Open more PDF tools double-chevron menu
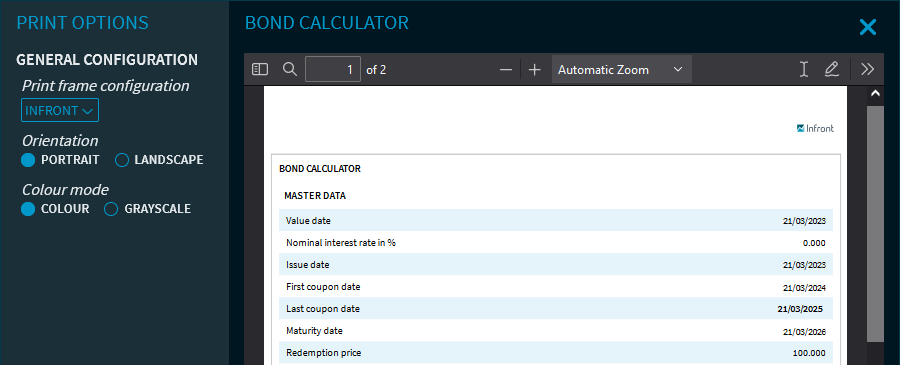900x365 pixels. [x=867, y=69]
